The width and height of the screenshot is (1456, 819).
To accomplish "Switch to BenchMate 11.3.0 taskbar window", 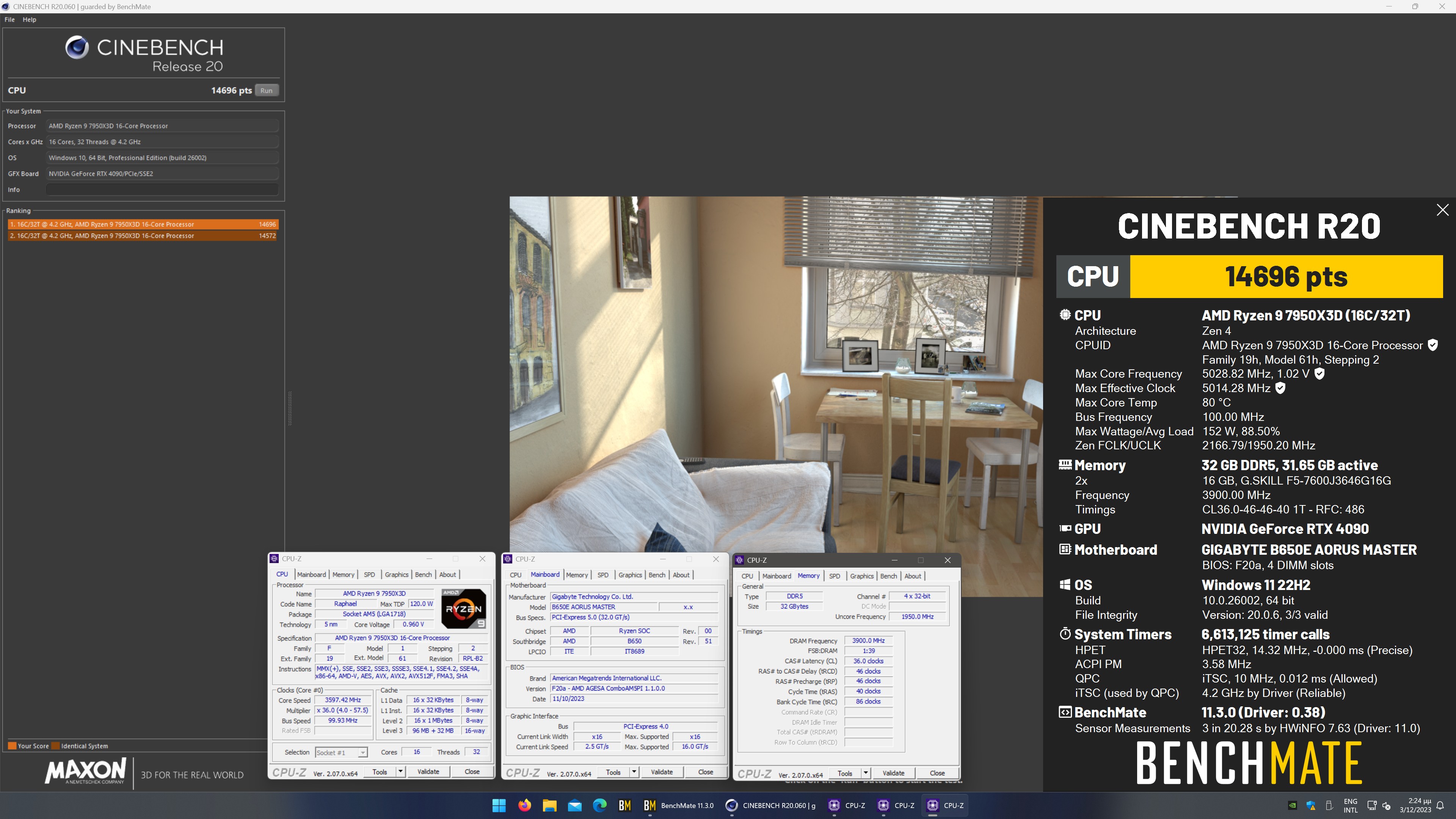I will 679,805.
